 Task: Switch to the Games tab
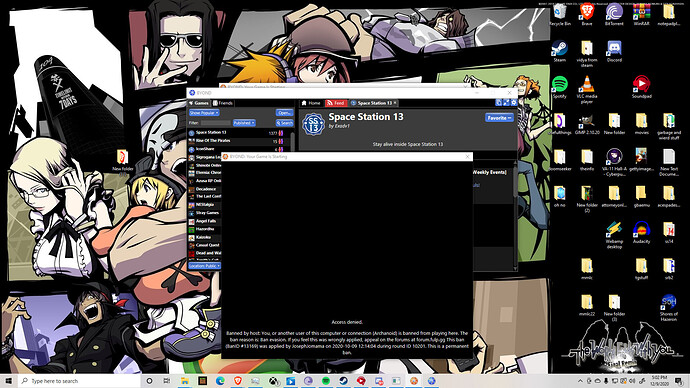(x=199, y=103)
